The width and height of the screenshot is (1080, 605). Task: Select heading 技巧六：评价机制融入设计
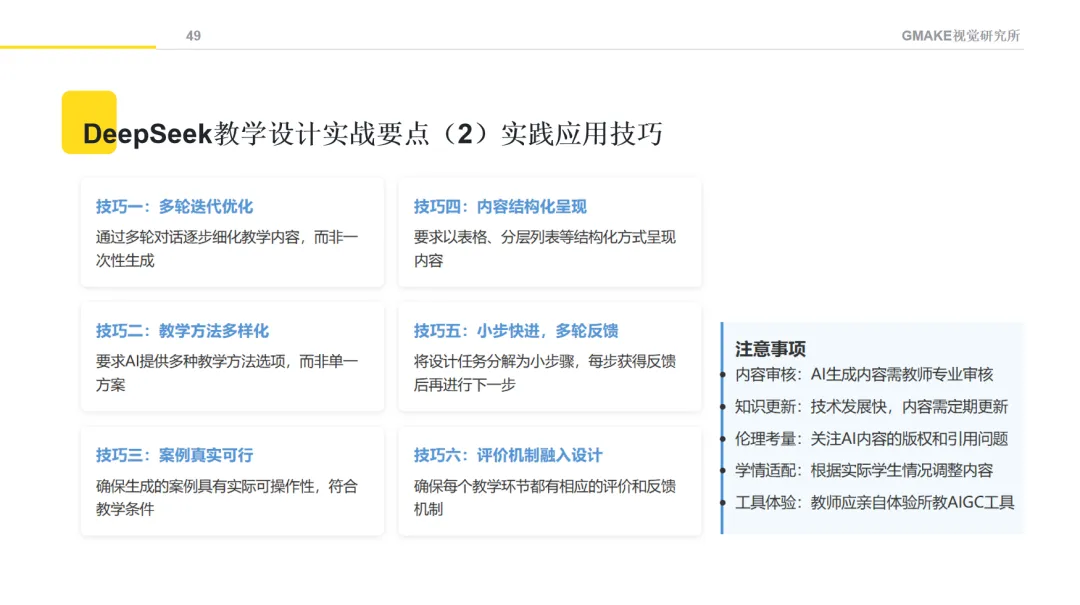coord(508,455)
